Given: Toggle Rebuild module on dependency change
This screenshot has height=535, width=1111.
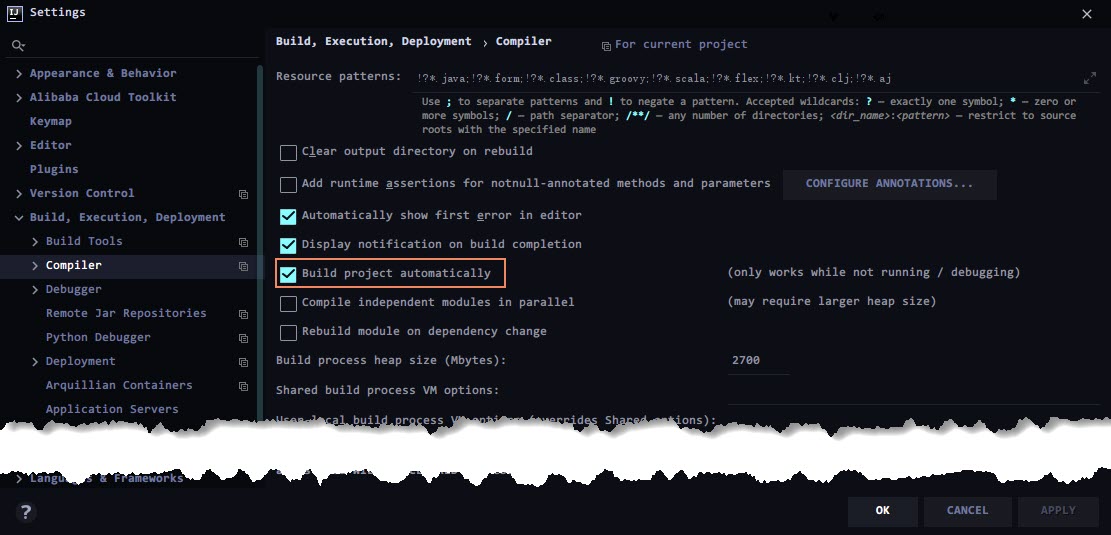Looking at the screenshot, I should tap(288, 332).
